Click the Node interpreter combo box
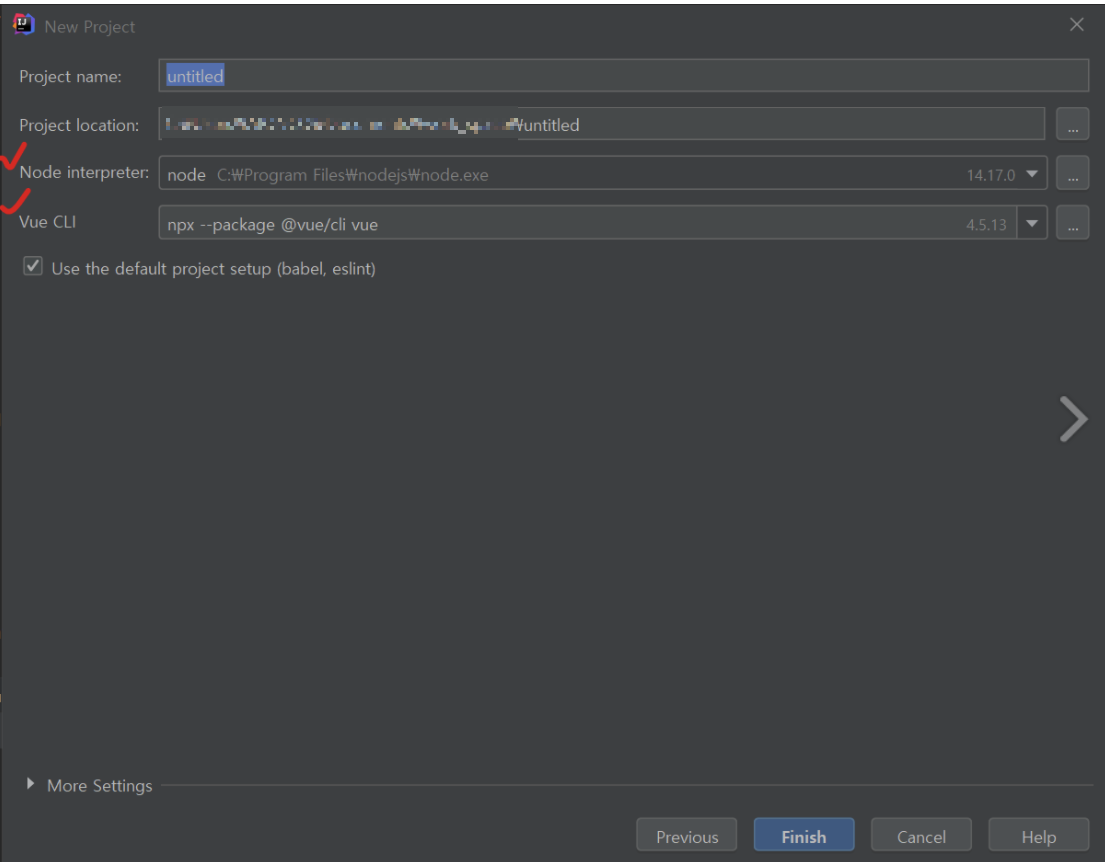This screenshot has width=1105, height=862. point(603,173)
